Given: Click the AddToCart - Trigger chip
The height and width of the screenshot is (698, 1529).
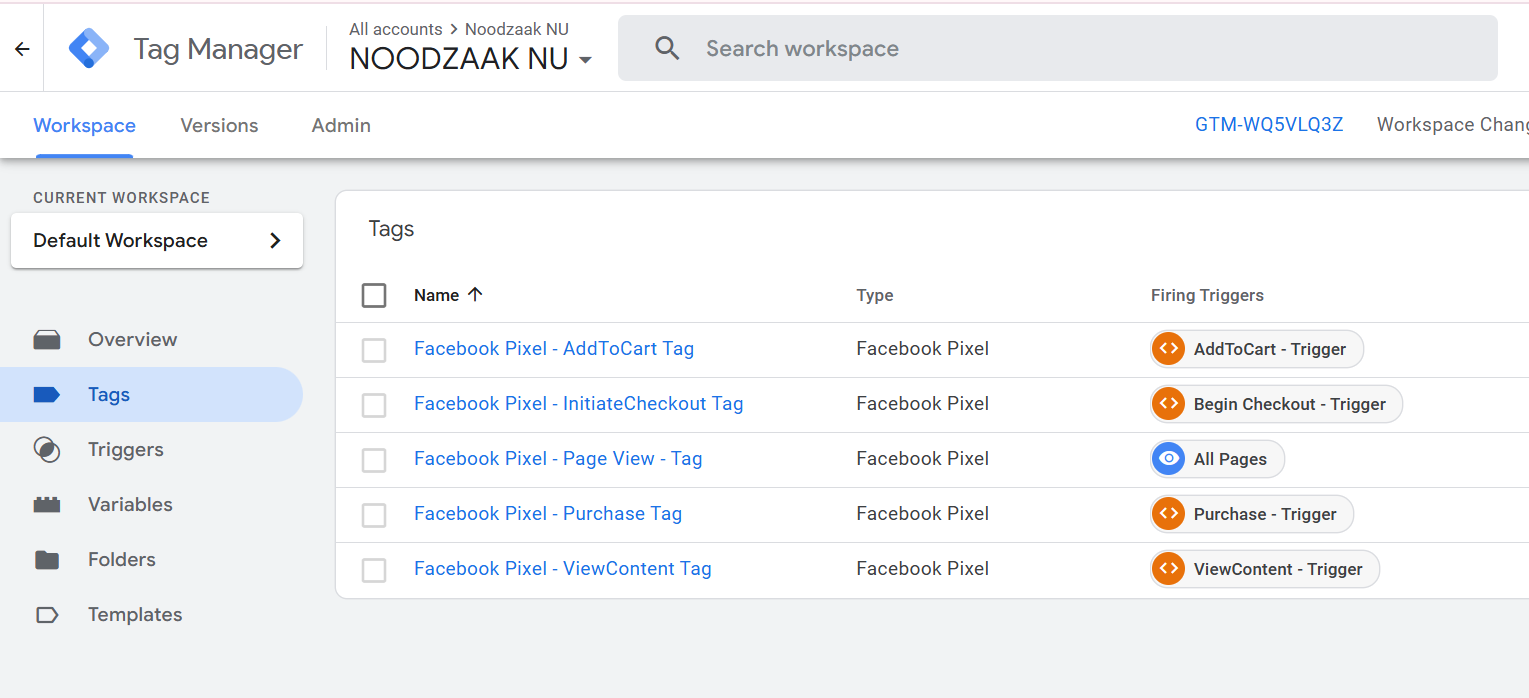Looking at the screenshot, I should [1257, 349].
